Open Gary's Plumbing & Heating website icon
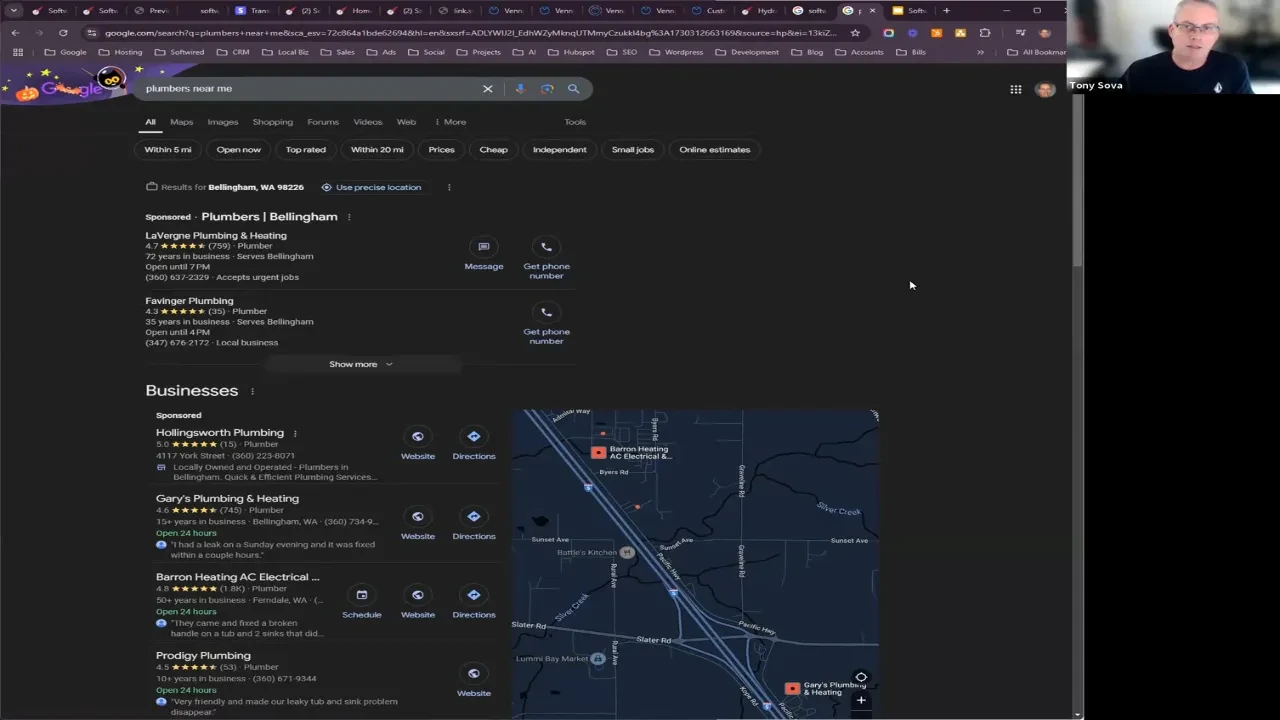The image size is (1280, 720). coord(418,516)
